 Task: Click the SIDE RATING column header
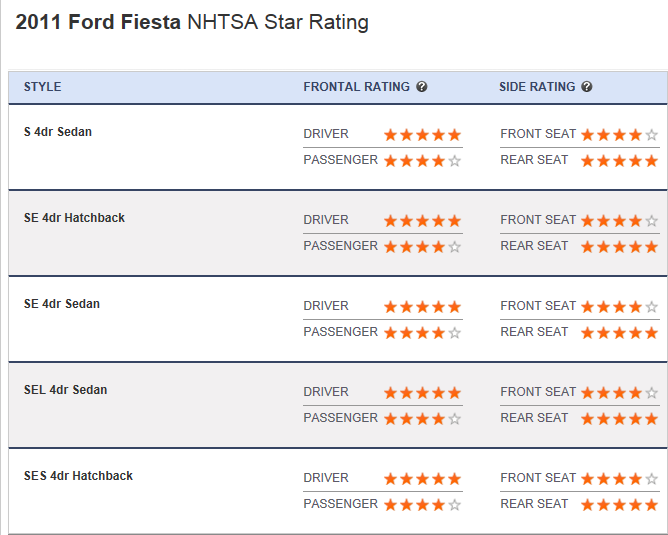coord(537,87)
